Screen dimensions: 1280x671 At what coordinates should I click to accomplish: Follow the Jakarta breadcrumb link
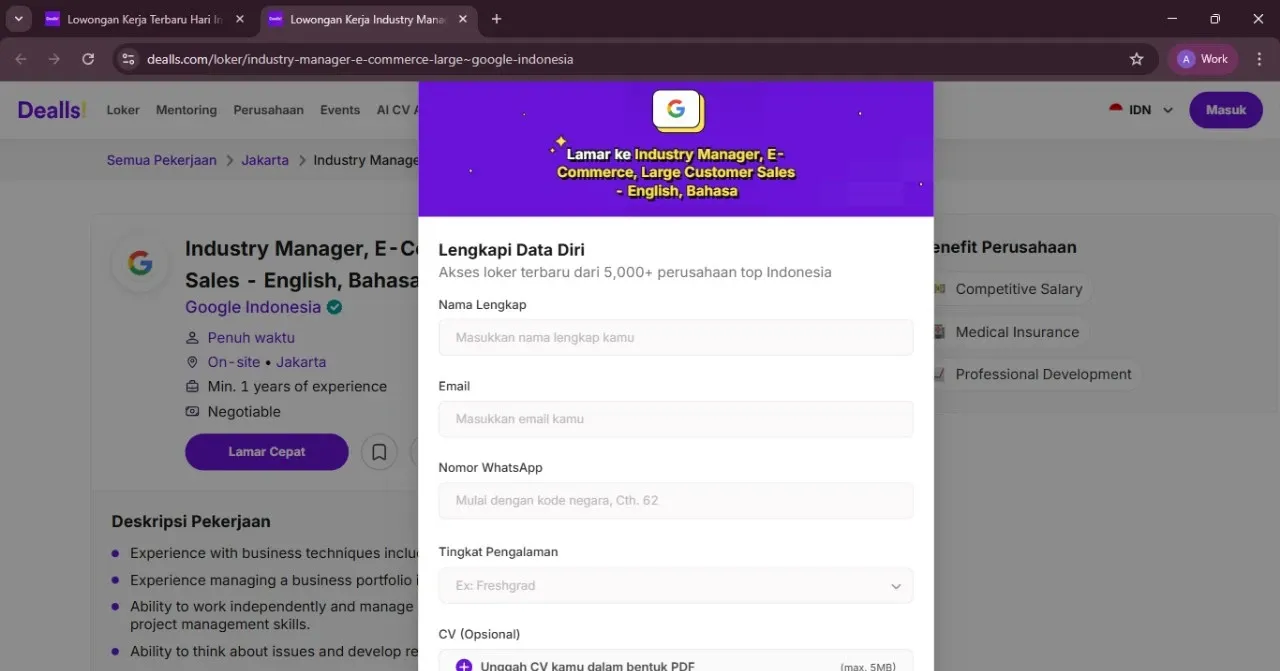click(265, 160)
